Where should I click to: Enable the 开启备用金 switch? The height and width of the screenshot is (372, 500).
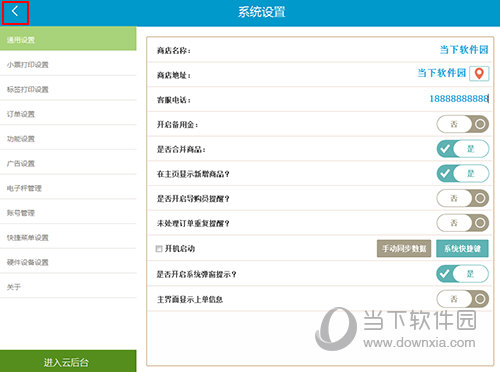[463, 124]
